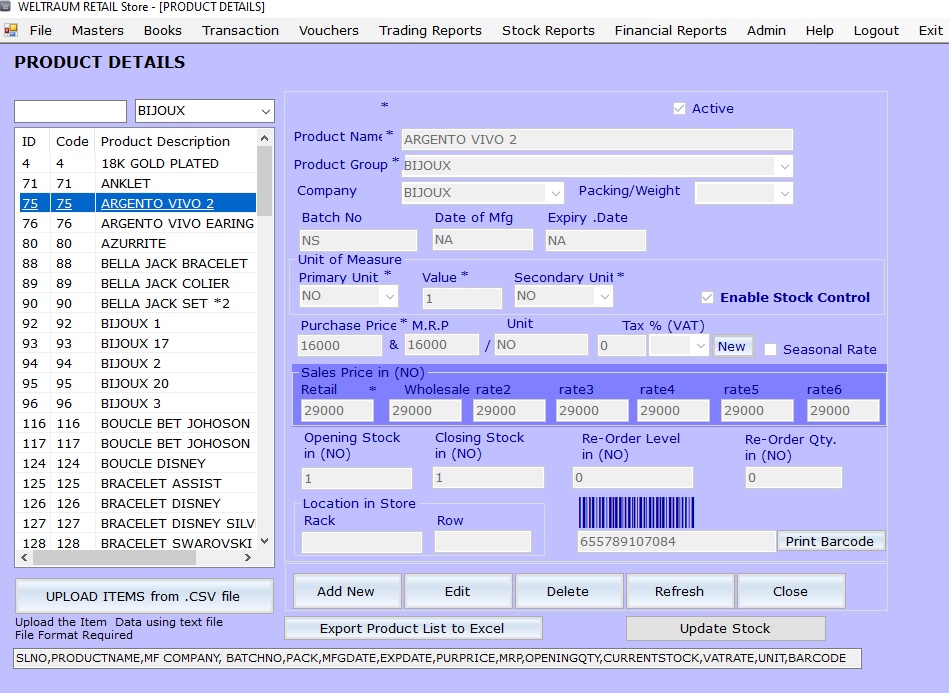Click the barcode image above the barcode number

(x=636, y=513)
